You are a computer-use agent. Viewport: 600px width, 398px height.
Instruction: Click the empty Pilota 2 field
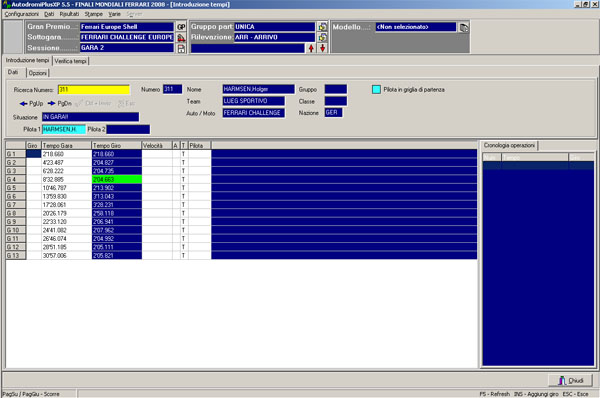point(128,129)
